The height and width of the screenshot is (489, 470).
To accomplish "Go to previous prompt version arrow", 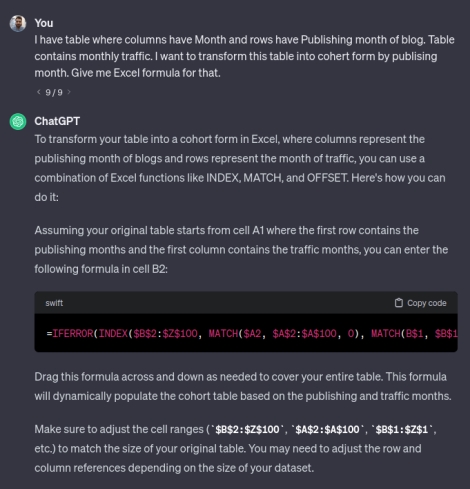I will pos(38,92).
